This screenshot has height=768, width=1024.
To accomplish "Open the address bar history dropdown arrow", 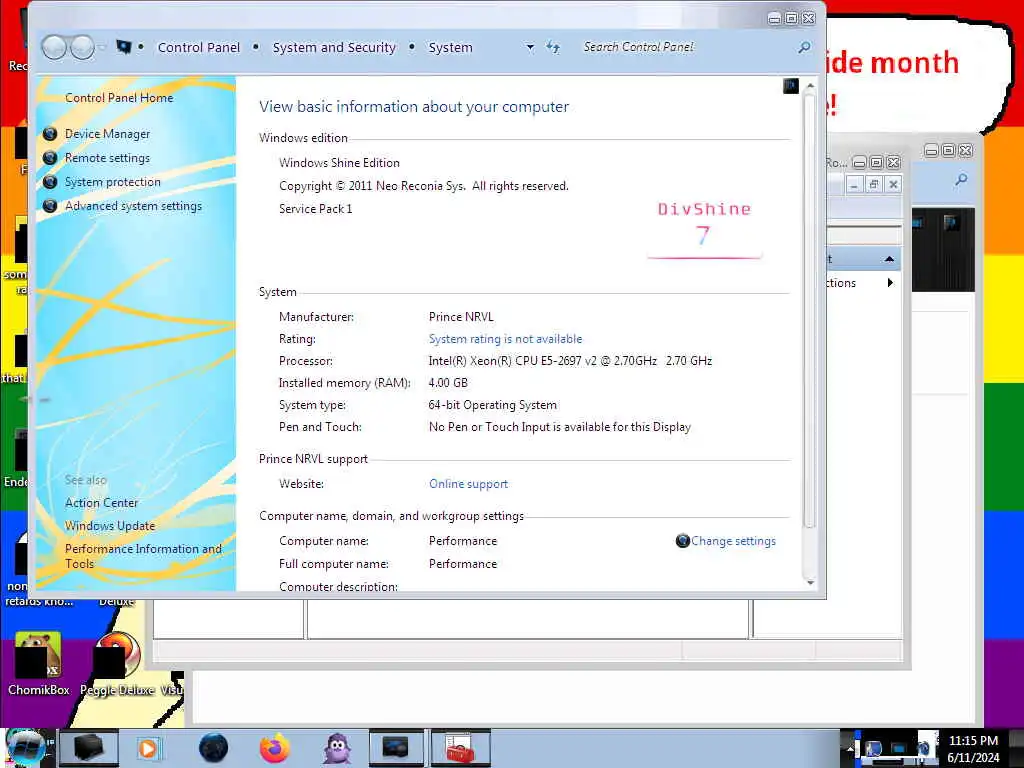I will point(530,47).
